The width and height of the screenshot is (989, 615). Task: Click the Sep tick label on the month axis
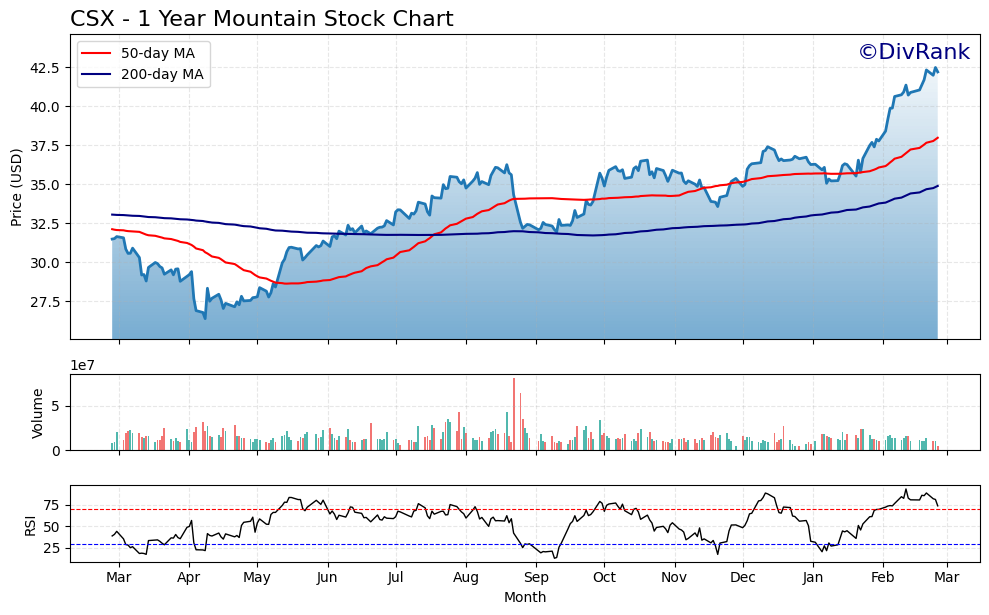click(x=535, y=578)
